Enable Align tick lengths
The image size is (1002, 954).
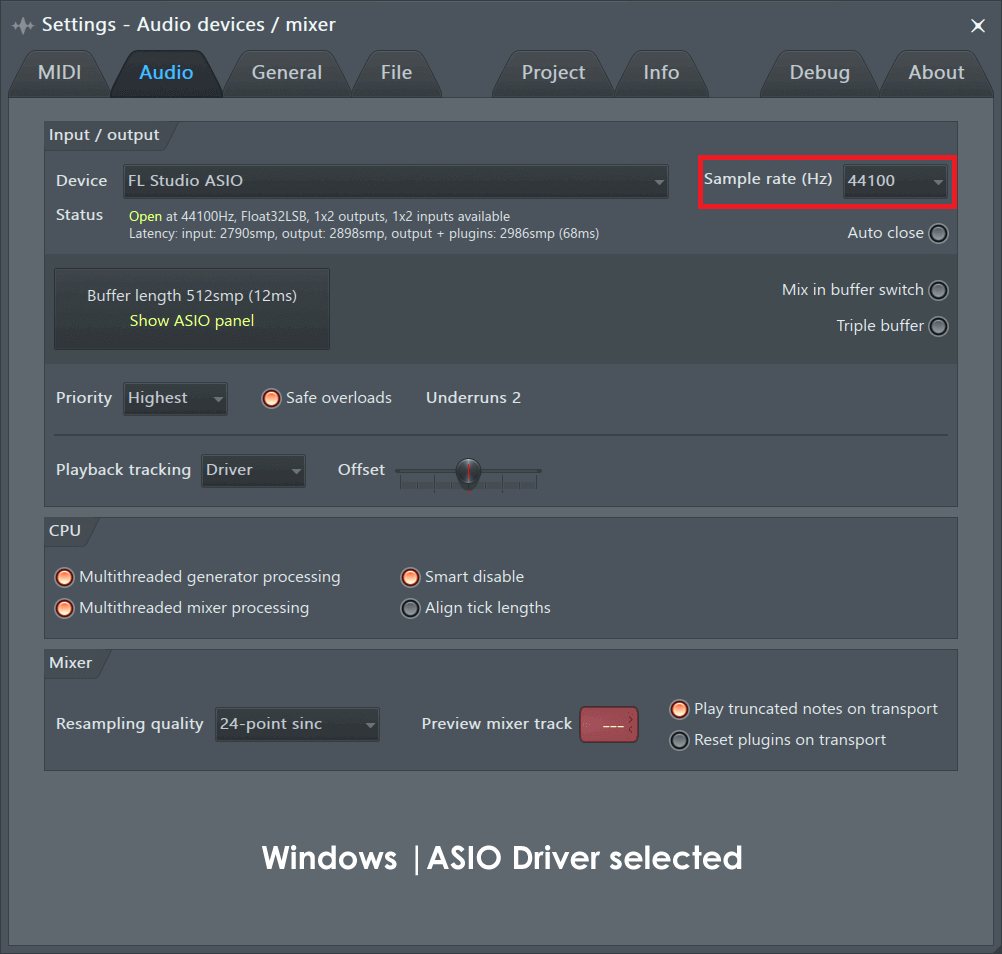coord(410,607)
